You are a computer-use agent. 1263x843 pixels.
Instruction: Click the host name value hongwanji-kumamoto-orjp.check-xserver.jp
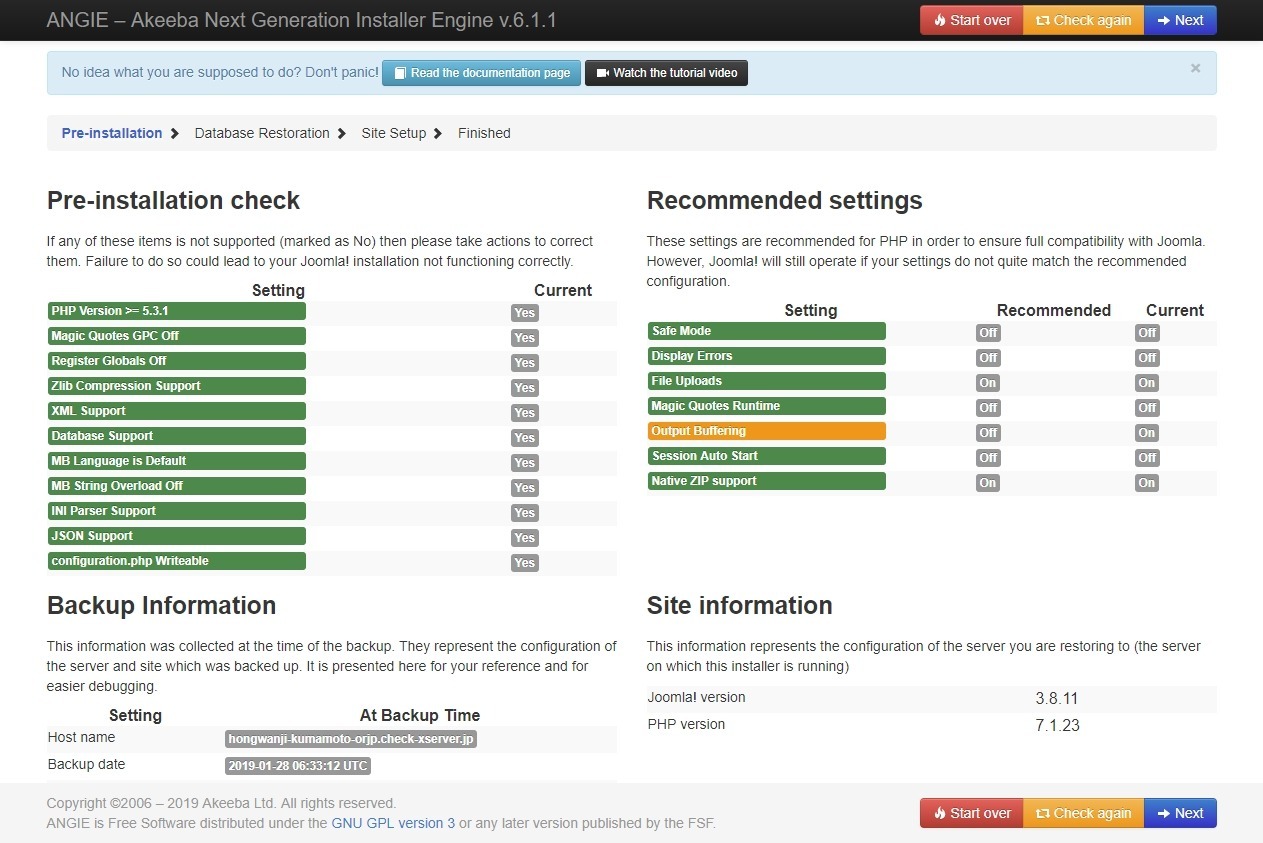351,740
